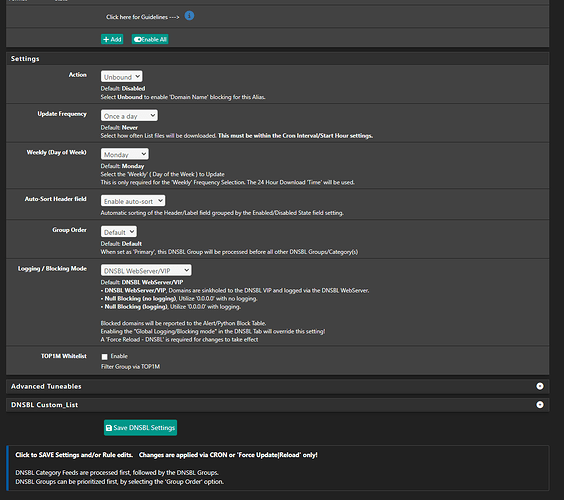Click the blue Guidelines info icon
The height and width of the screenshot is (500, 564).
pyautogui.click(x=189, y=16)
